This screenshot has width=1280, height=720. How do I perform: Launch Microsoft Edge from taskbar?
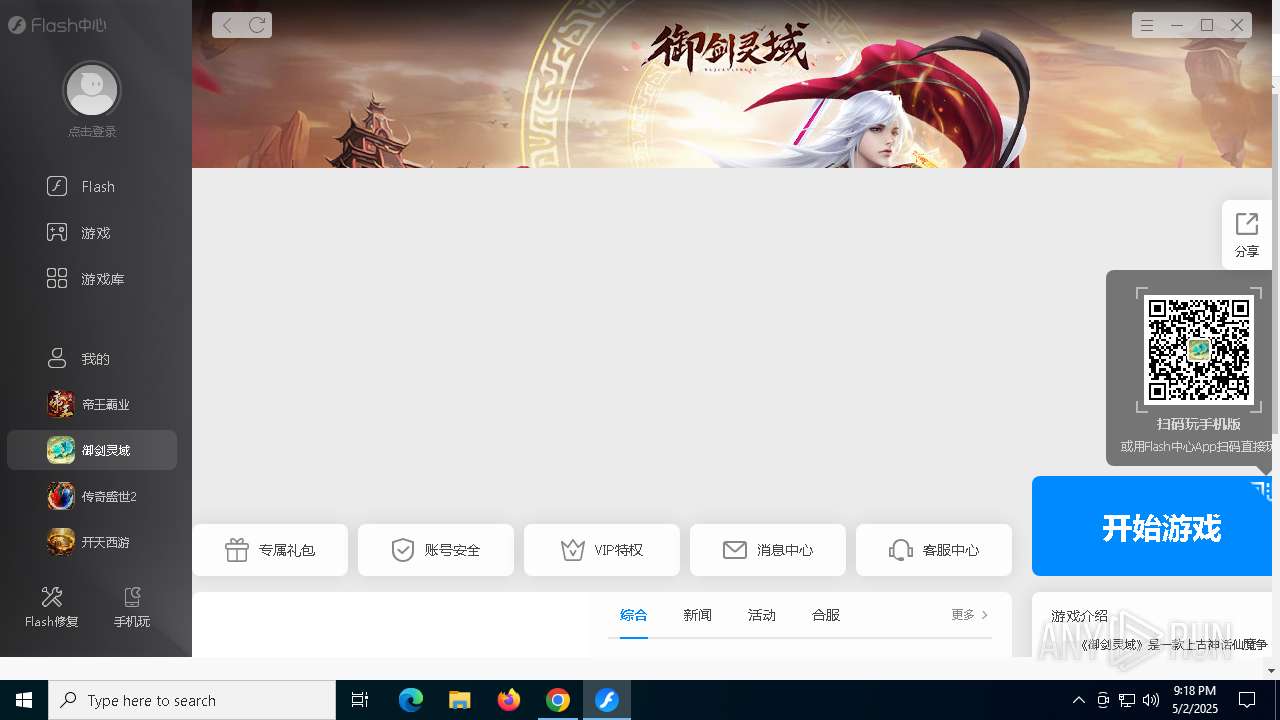[411, 700]
